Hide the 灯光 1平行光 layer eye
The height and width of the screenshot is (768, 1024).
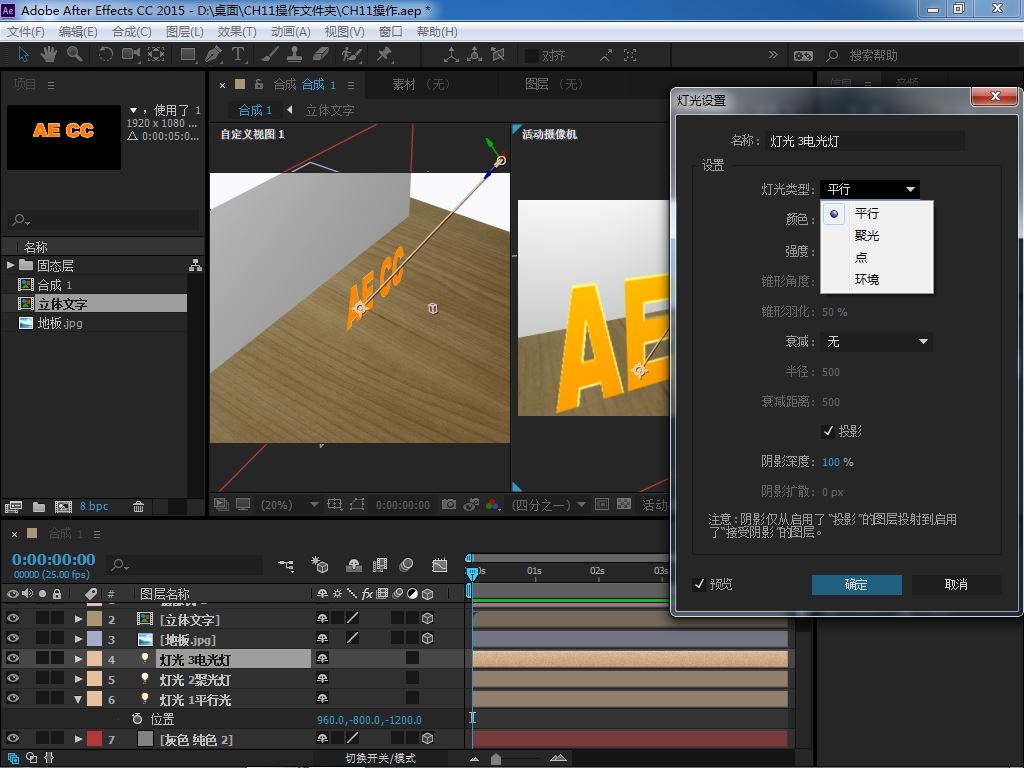point(12,698)
